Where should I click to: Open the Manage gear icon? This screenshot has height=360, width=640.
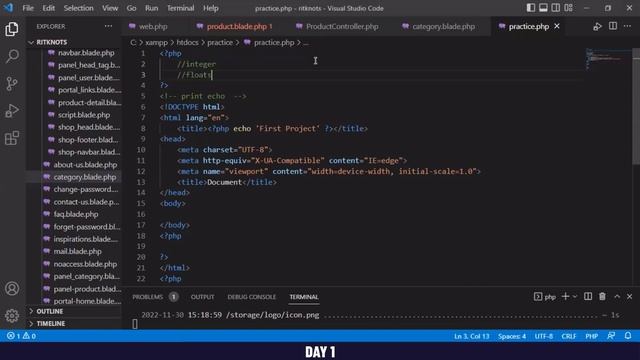pyautogui.click(x=12, y=316)
